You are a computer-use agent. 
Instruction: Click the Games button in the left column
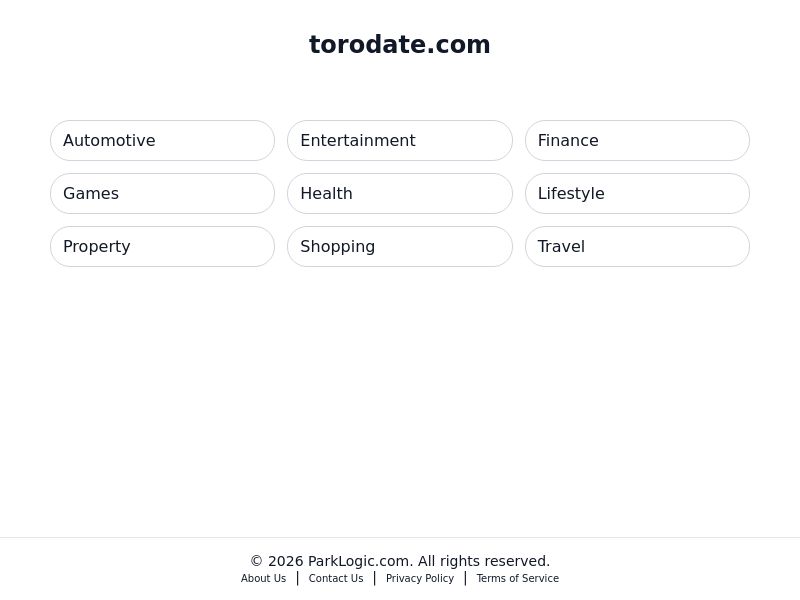tap(162, 193)
